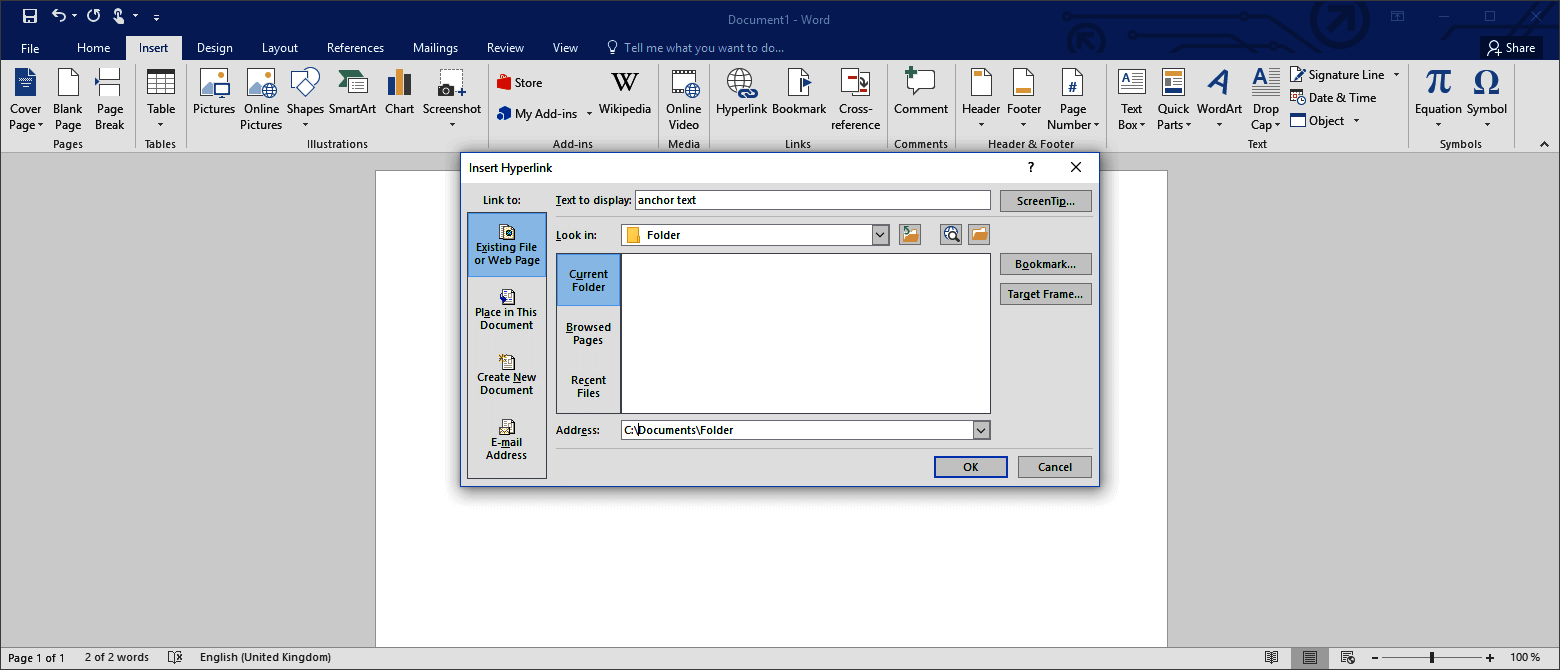
Task: Click the Browse the Web icon
Action: [950, 233]
